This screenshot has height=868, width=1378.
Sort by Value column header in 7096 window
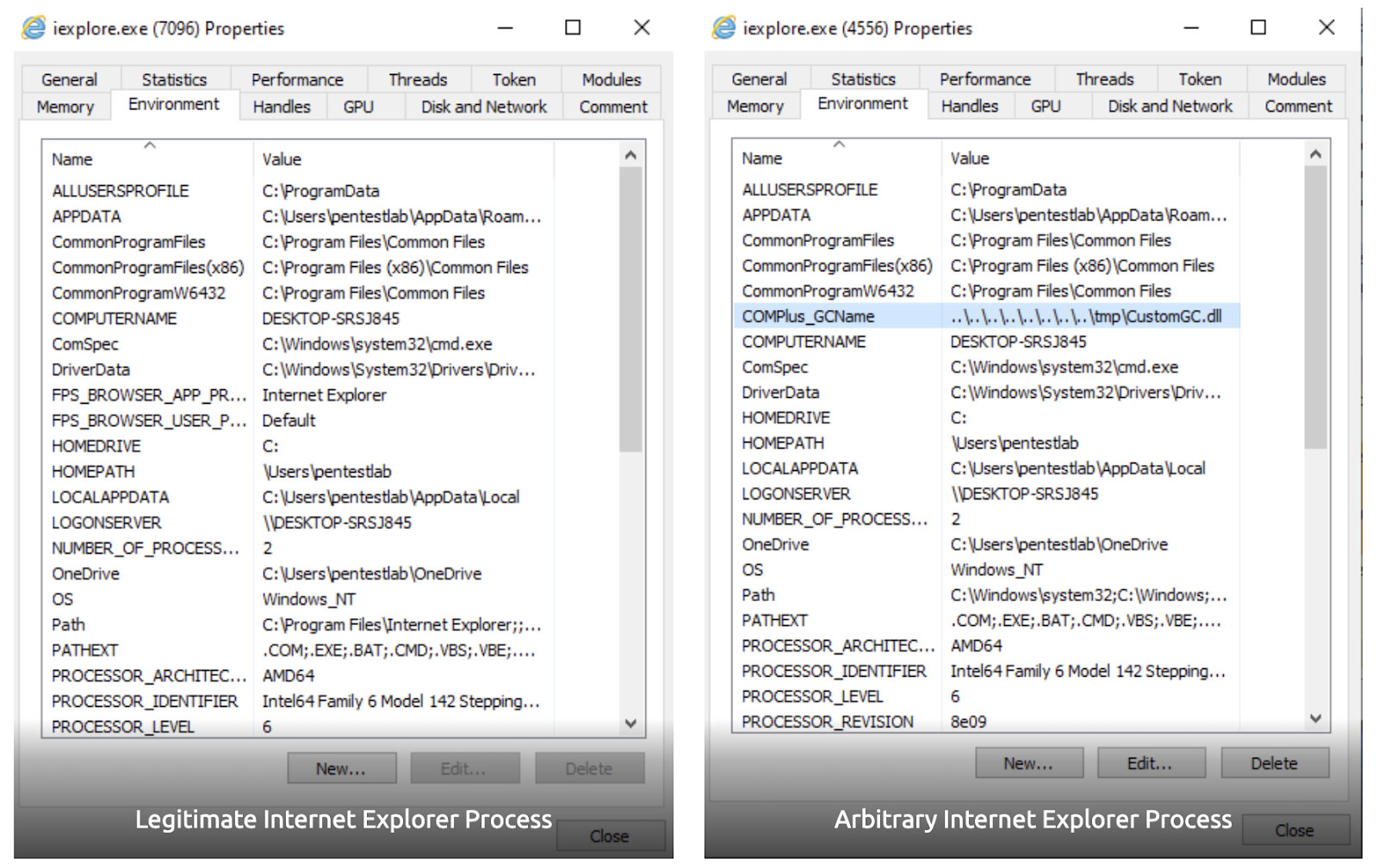tap(404, 159)
